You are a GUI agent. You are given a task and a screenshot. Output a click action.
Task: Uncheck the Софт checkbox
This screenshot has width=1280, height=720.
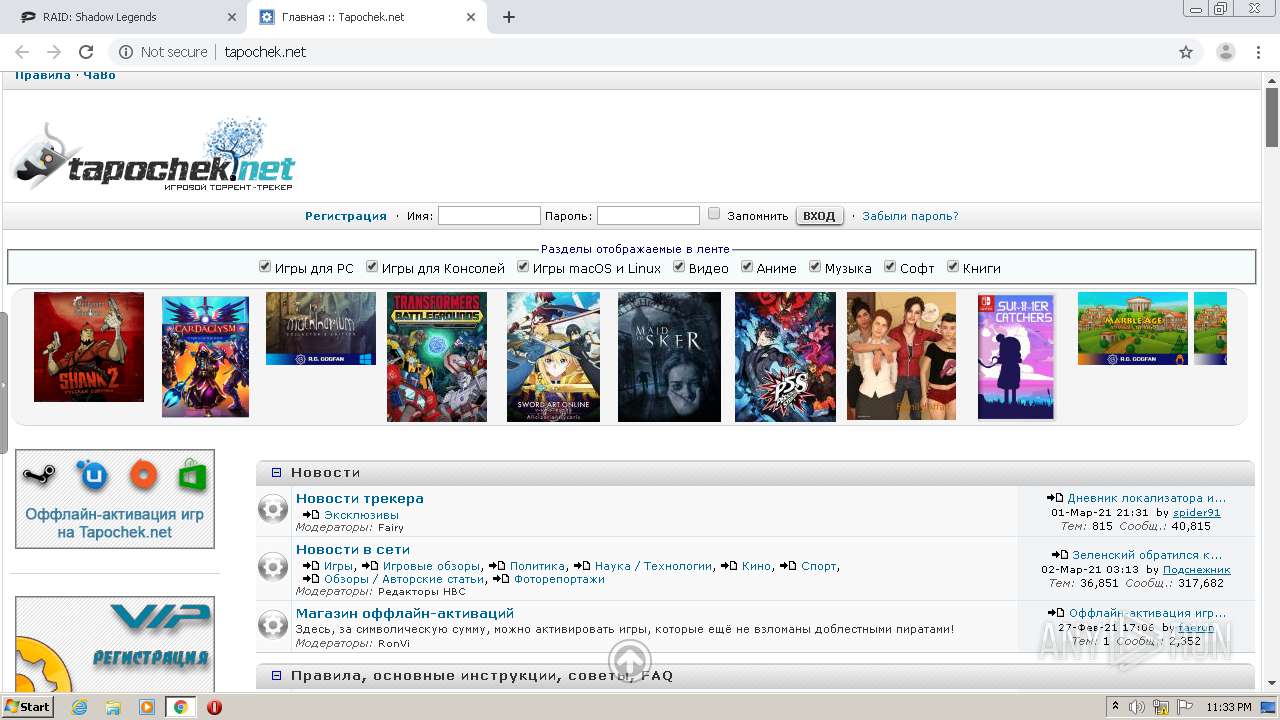(890, 266)
